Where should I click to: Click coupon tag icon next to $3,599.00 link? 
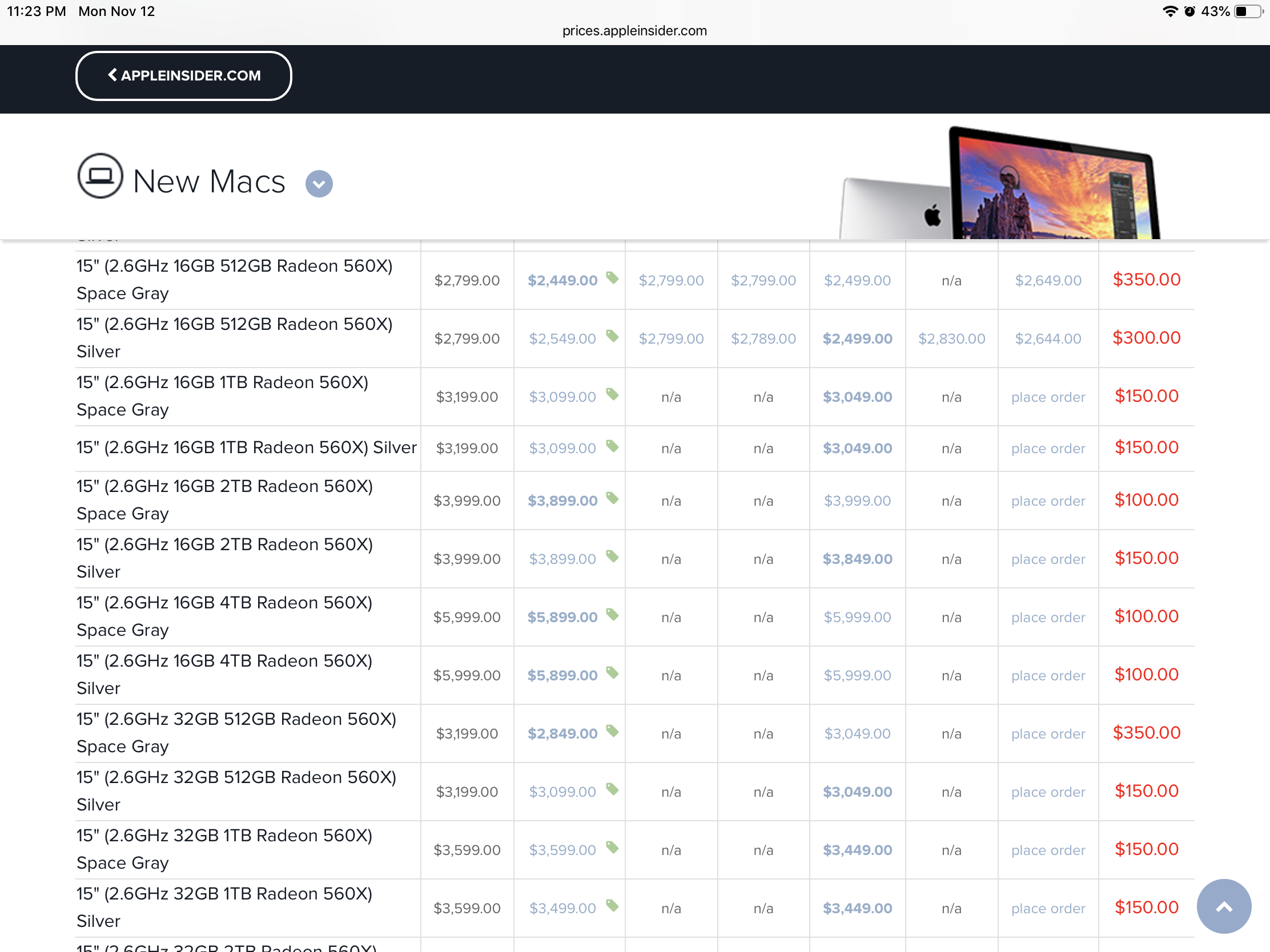pos(612,847)
